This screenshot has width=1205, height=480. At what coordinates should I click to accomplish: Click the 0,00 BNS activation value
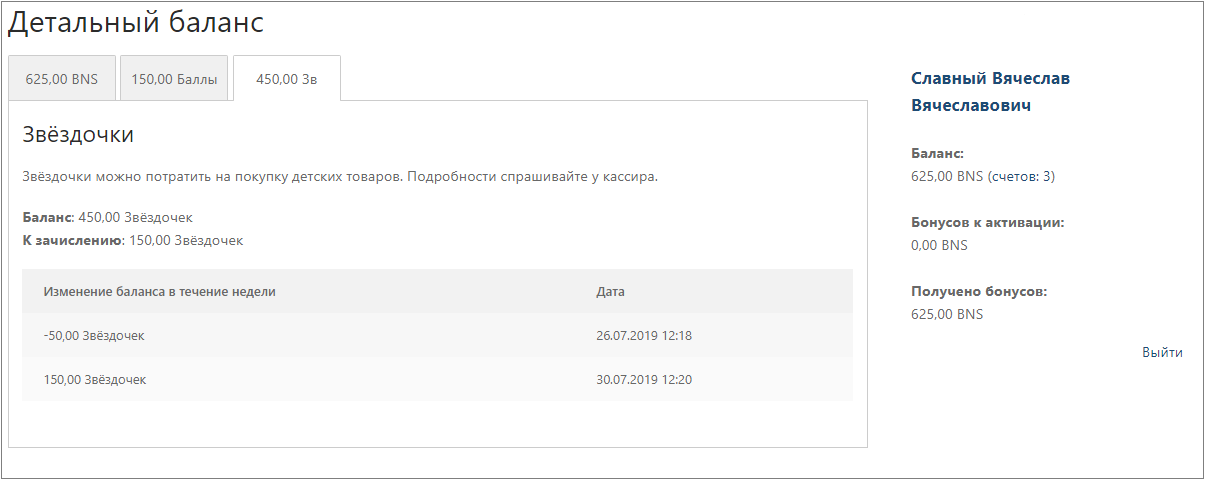point(939,245)
